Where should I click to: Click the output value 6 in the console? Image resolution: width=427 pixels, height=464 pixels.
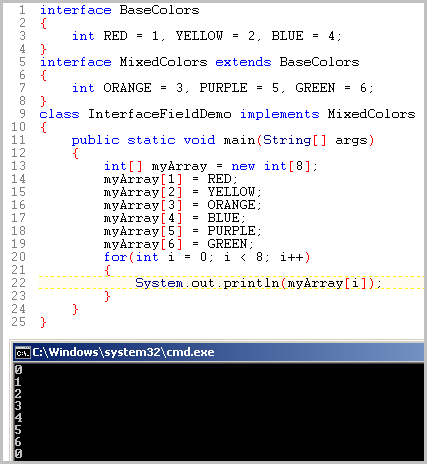(x=18, y=442)
